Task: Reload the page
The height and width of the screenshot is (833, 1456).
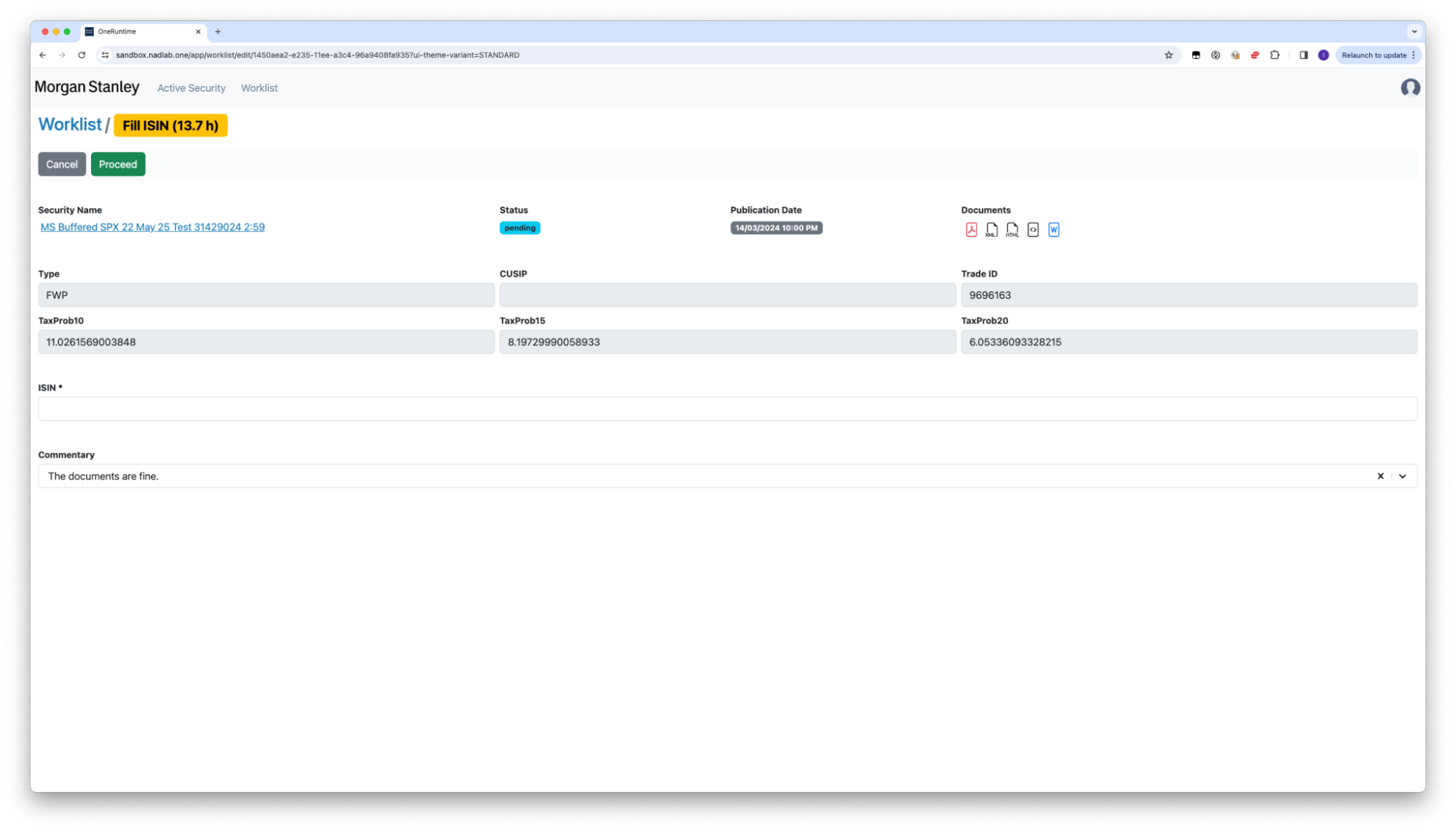Action: click(82, 55)
